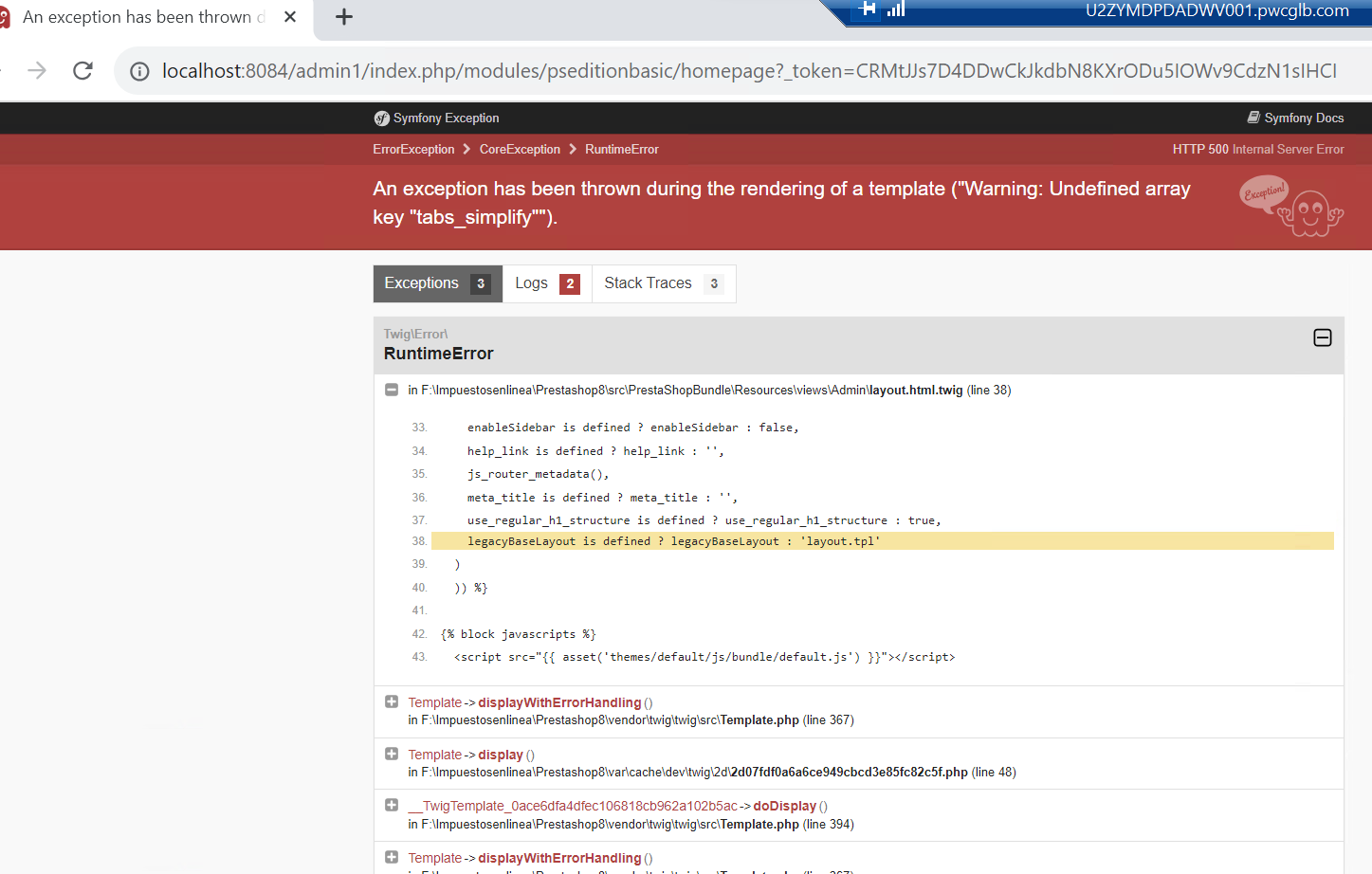Click the remote host name U2ZYMDPDADWV001.pwcglb.com

[x=1217, y=10]
